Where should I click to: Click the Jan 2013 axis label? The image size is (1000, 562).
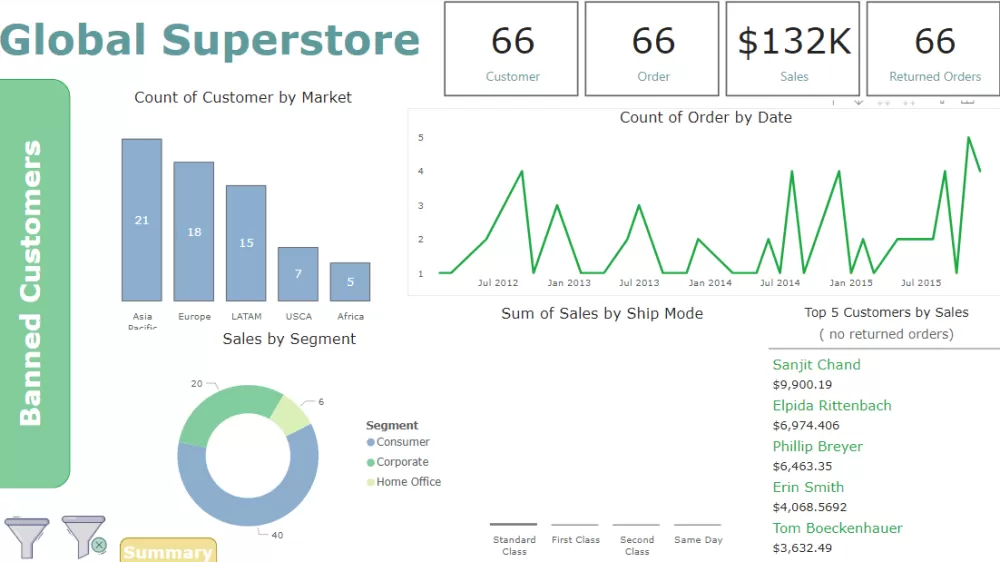(x=569, y=283)
